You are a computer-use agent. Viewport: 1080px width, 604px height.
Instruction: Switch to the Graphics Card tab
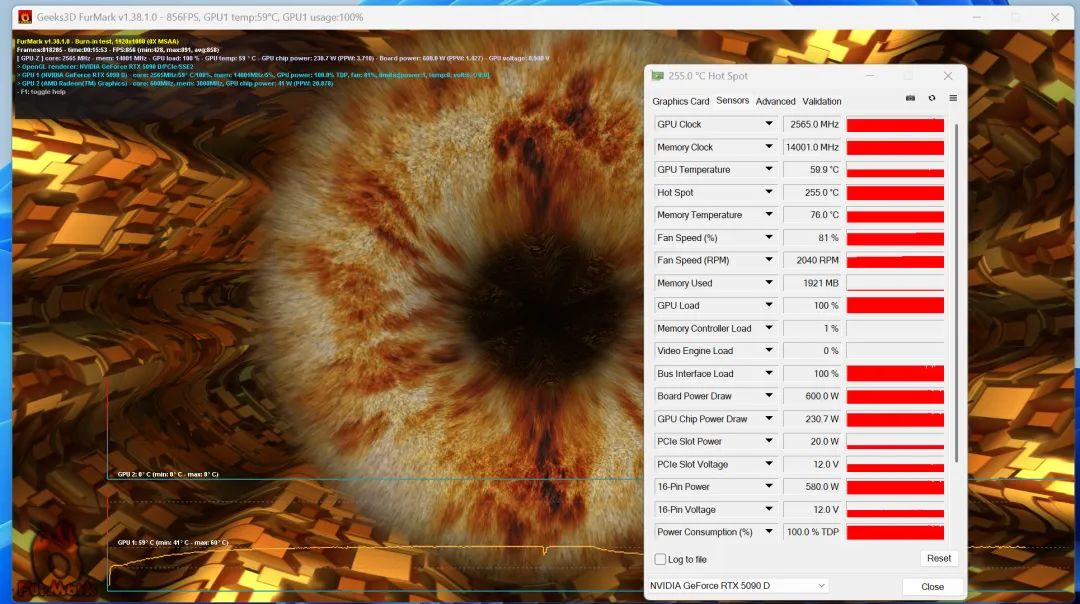[x=681, y=101]
